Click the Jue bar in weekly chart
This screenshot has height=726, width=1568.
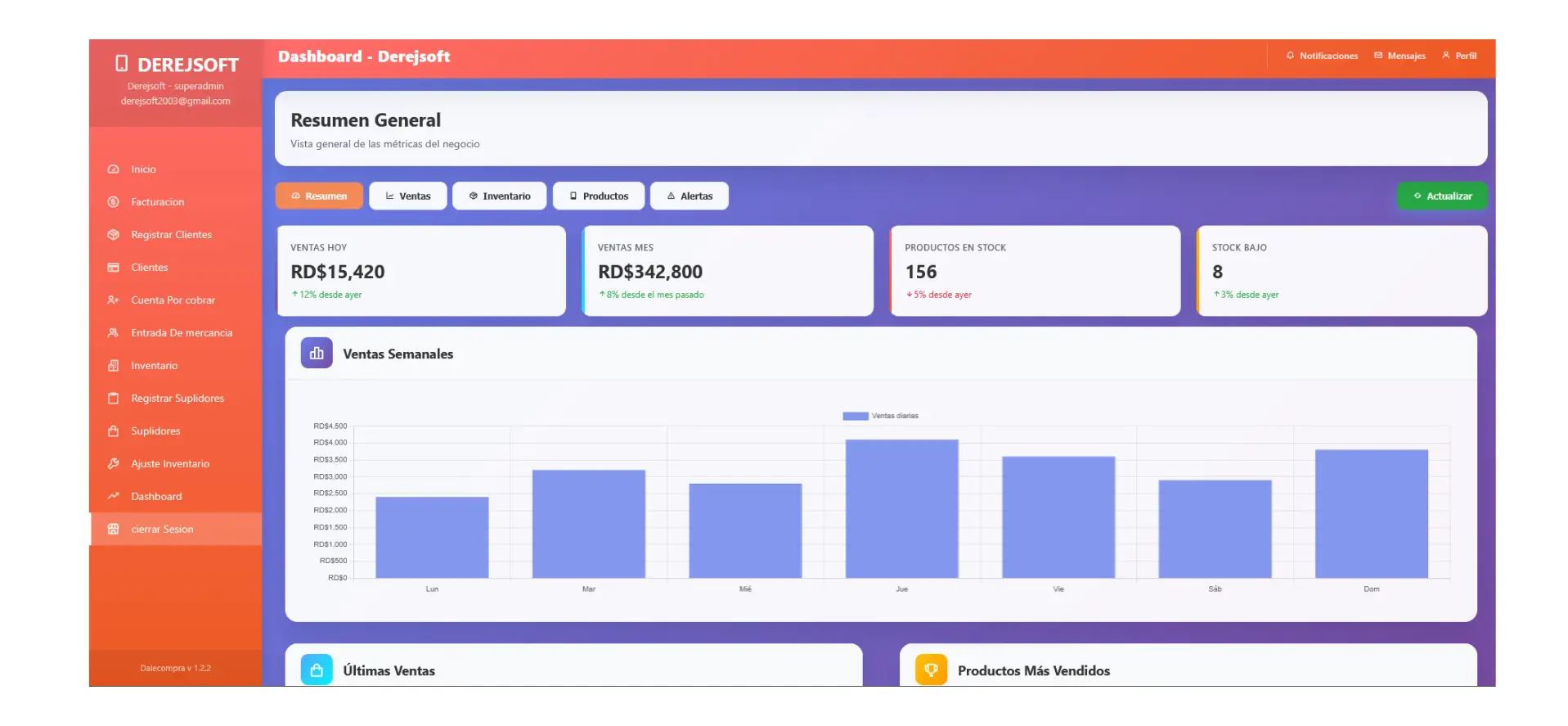click(x=901, y=508)
